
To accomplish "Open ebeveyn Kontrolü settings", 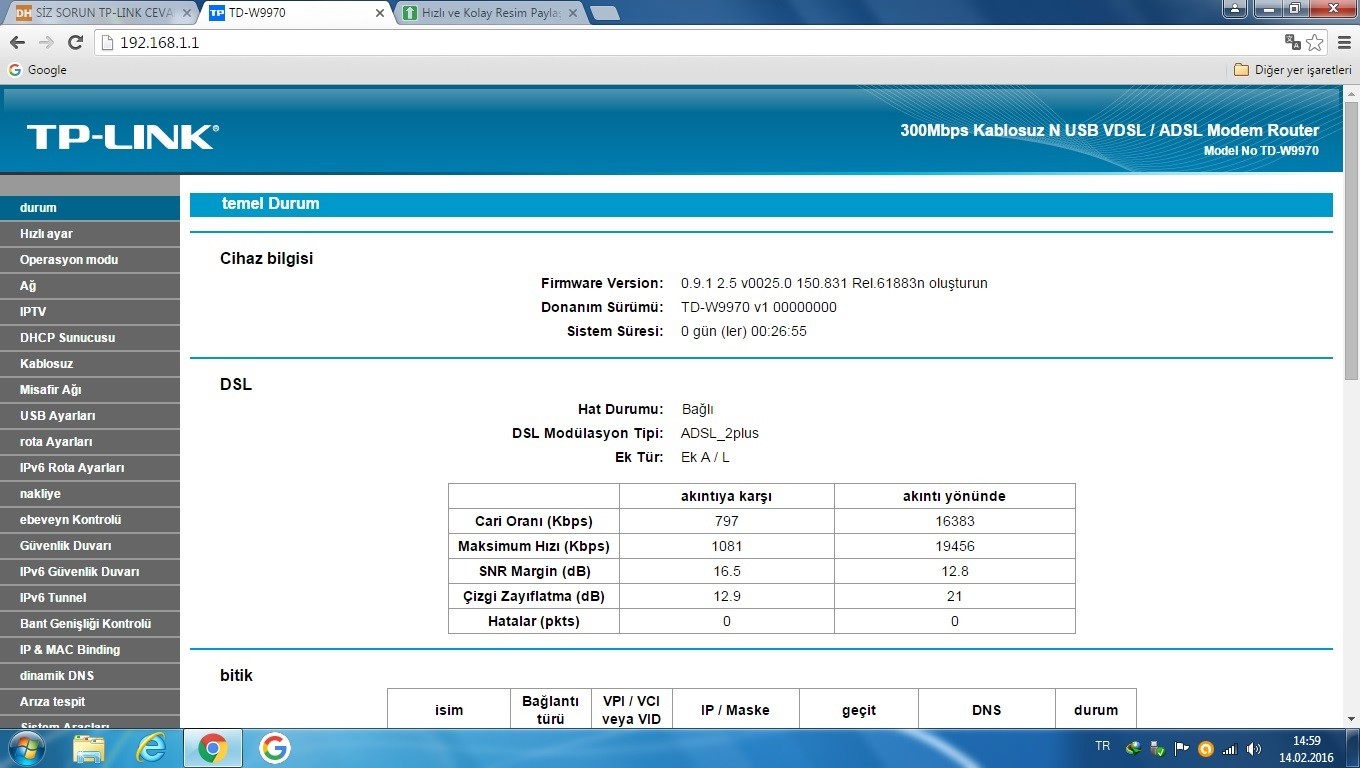I will (x=90, y=519).
